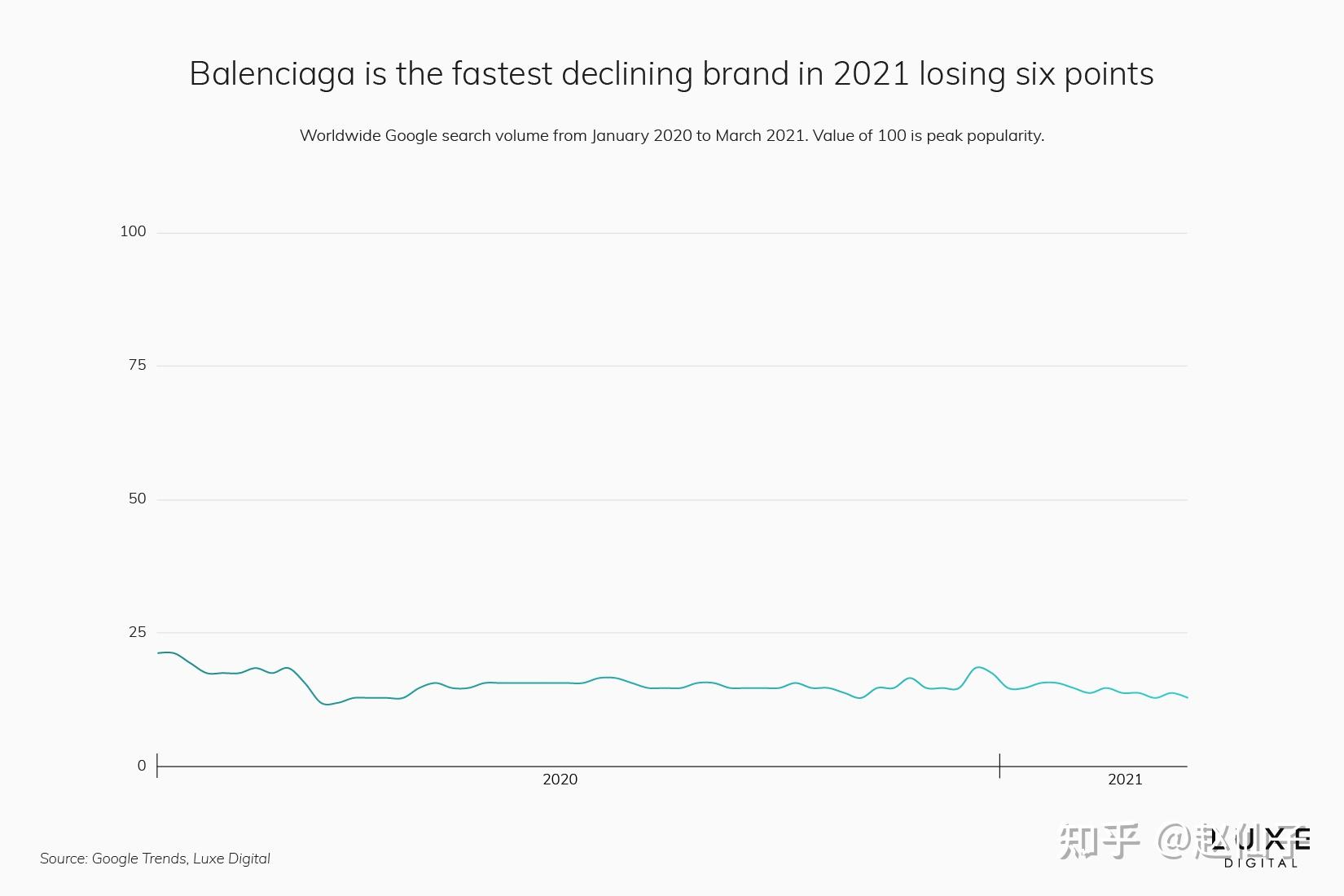Click the tick mark at the x-axis start

coord(157,766)
